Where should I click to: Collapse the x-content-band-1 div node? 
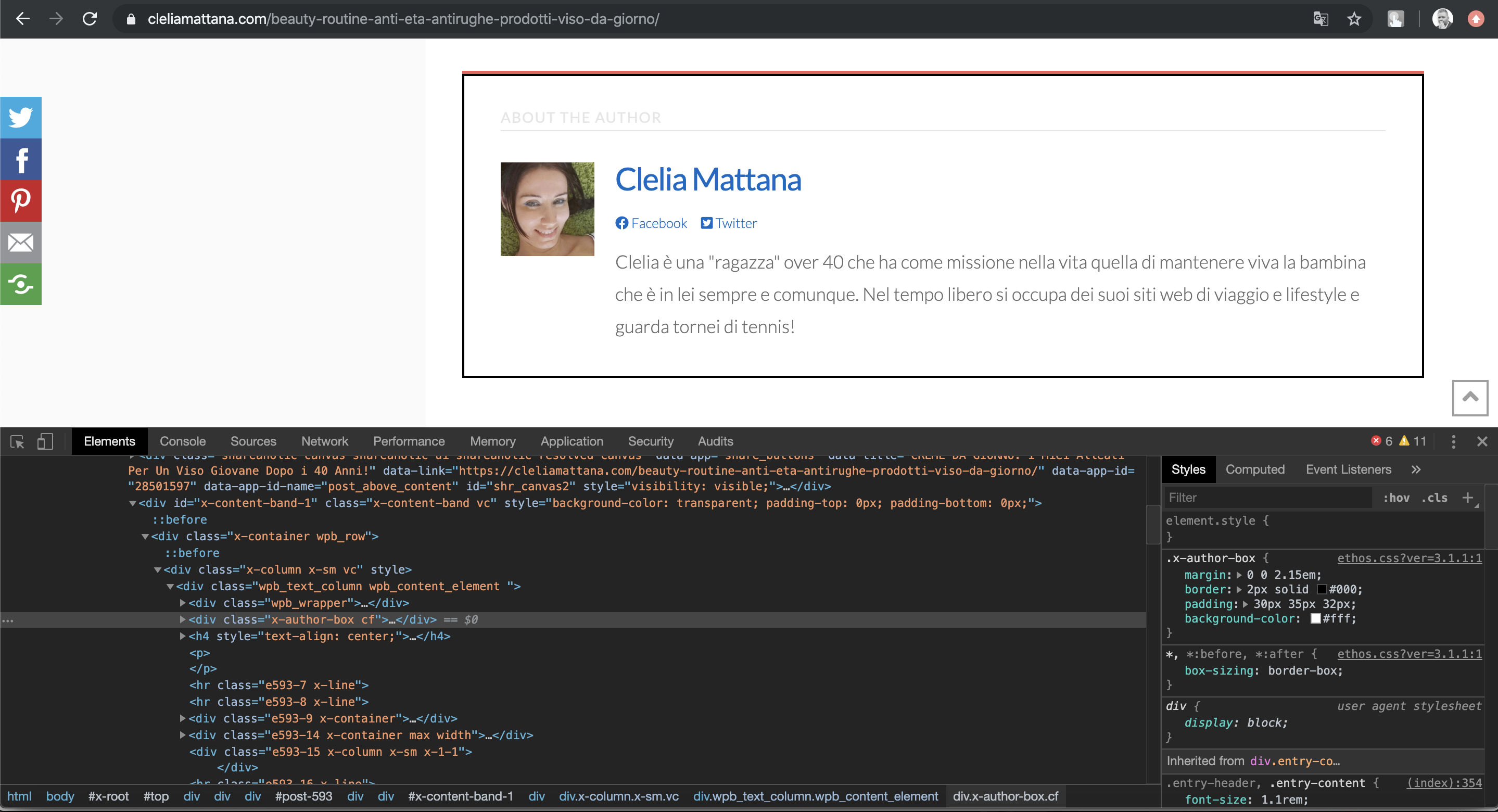pos(133,503)
